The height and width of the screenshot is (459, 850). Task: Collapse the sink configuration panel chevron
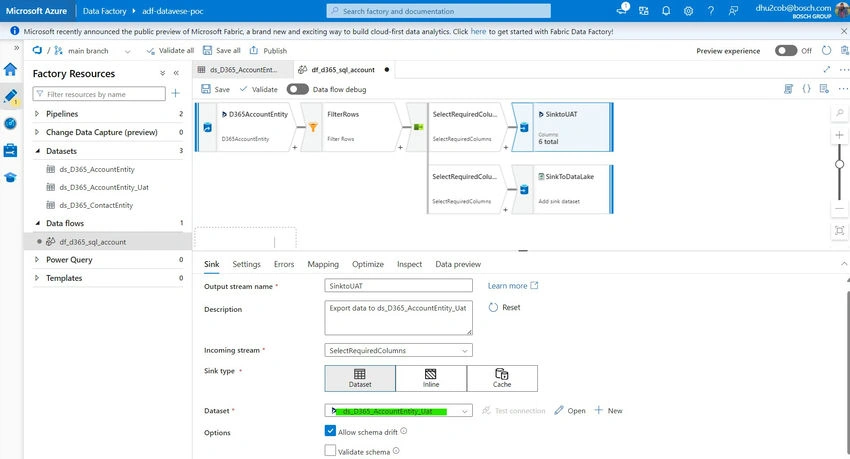tap(844, 263)
